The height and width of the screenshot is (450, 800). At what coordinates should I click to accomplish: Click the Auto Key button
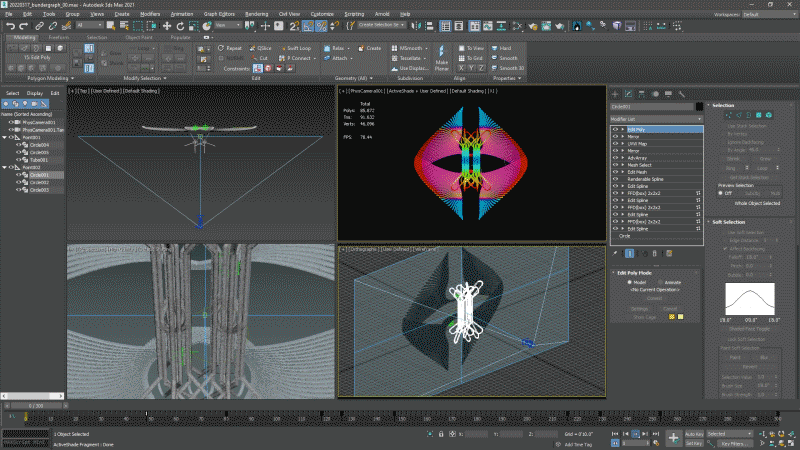[694, 434]
